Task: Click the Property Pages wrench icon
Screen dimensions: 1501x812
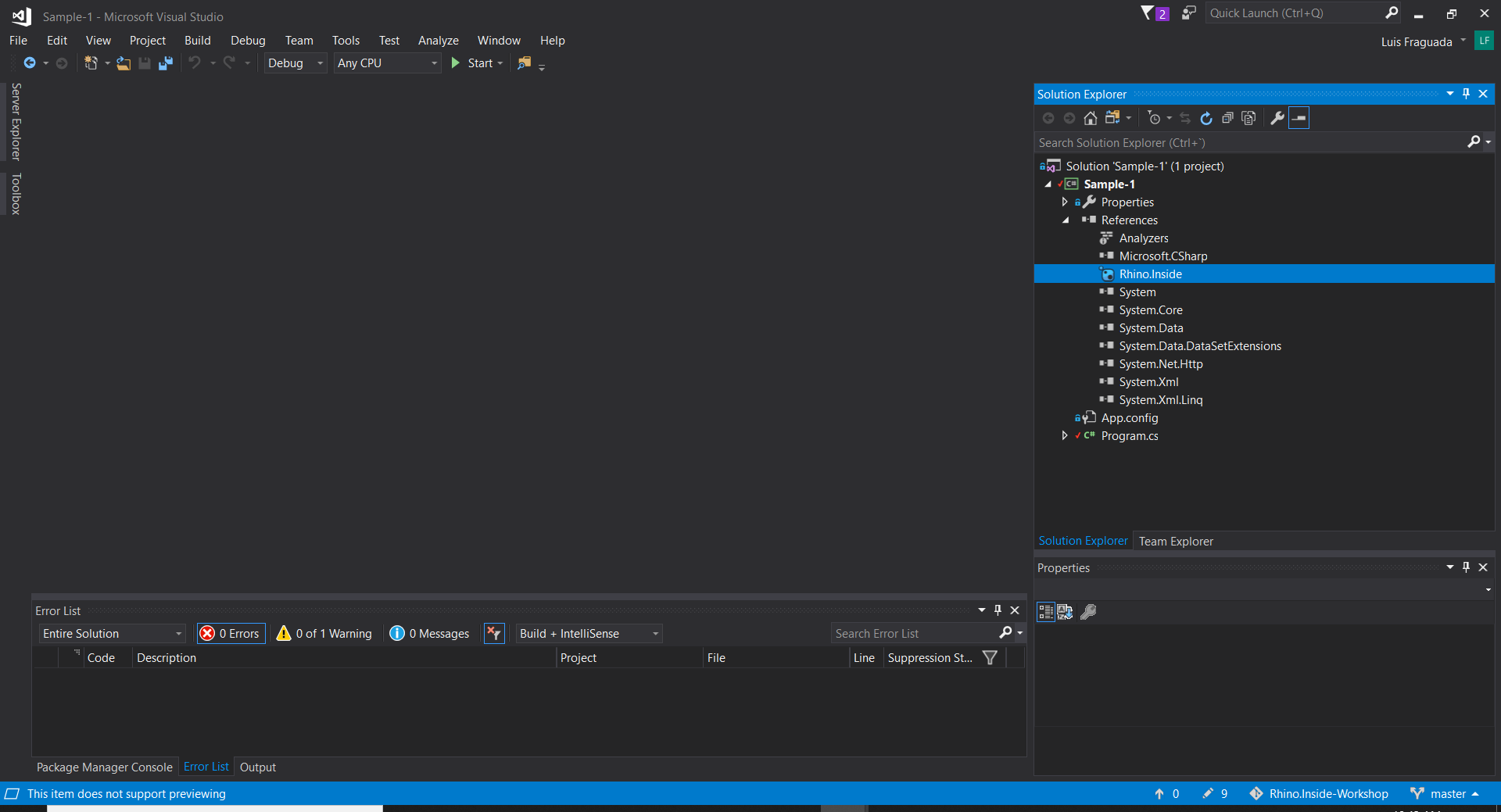Action: 1088,612
